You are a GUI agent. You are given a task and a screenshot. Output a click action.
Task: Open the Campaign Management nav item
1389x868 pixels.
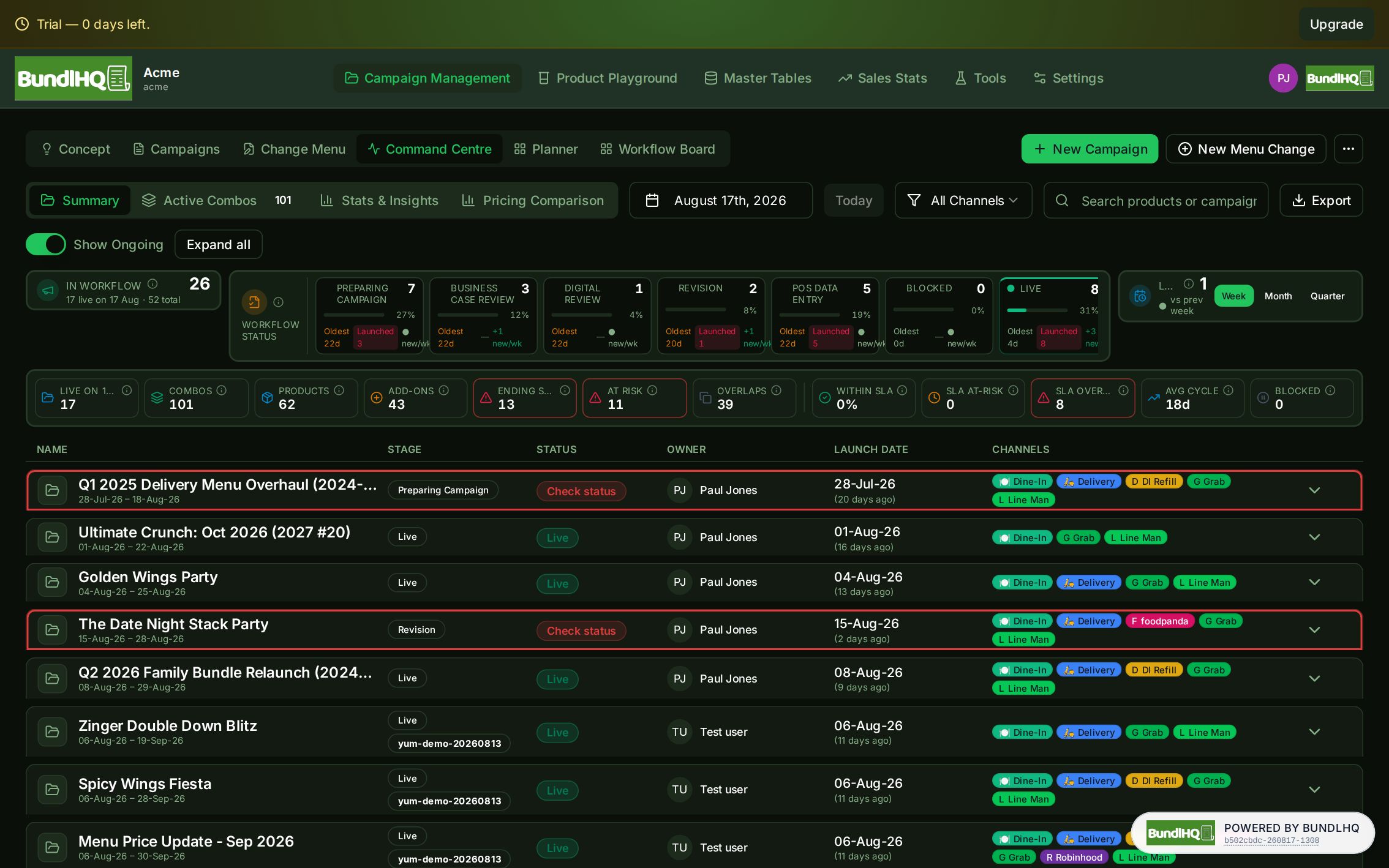[427, 78]
